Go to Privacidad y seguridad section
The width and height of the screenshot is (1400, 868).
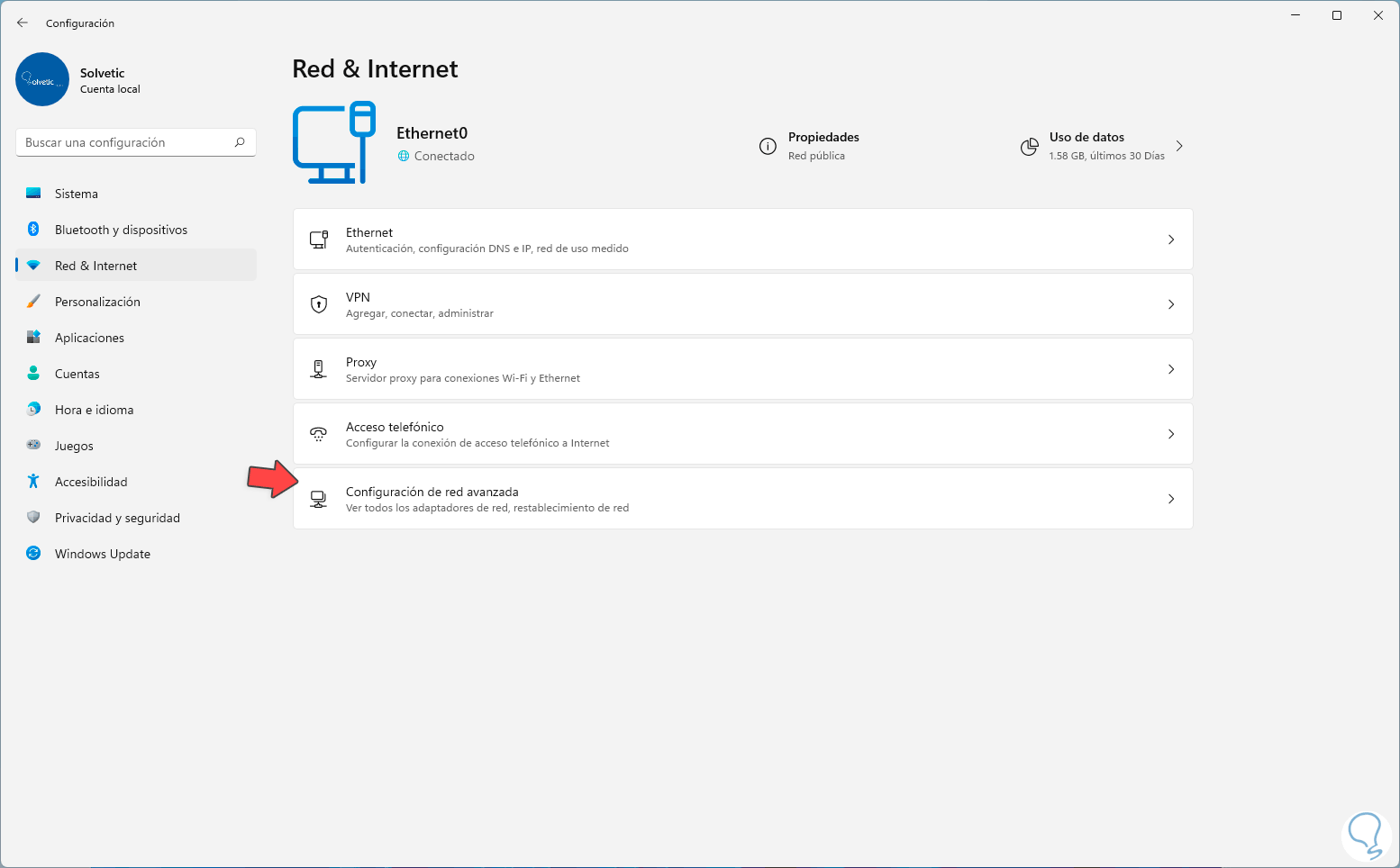tap(117, 518)
